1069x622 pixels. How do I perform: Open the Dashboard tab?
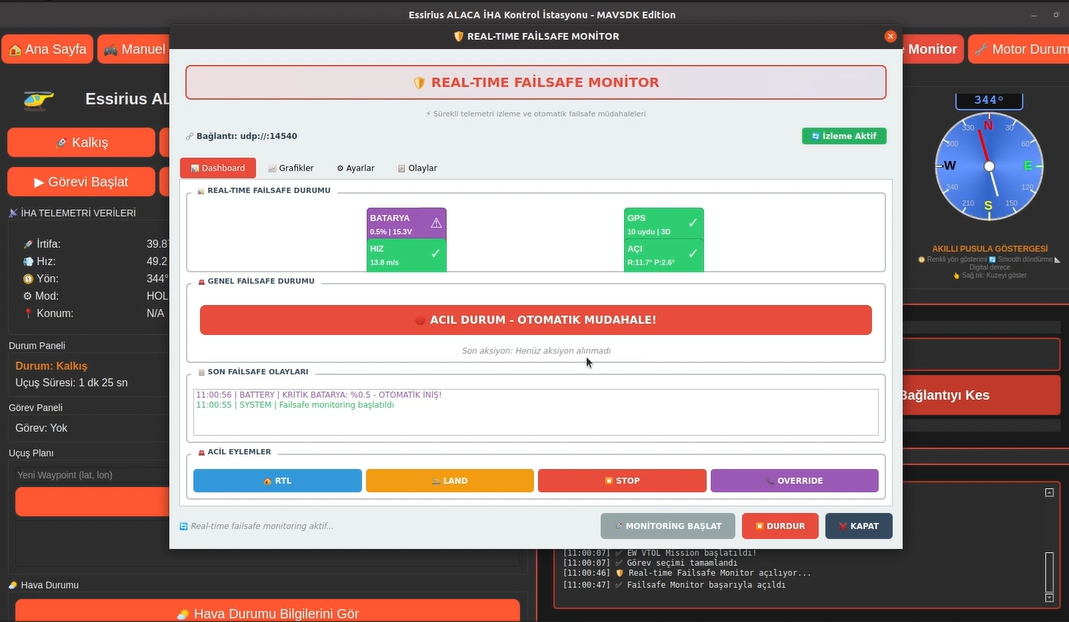point(218,168)
